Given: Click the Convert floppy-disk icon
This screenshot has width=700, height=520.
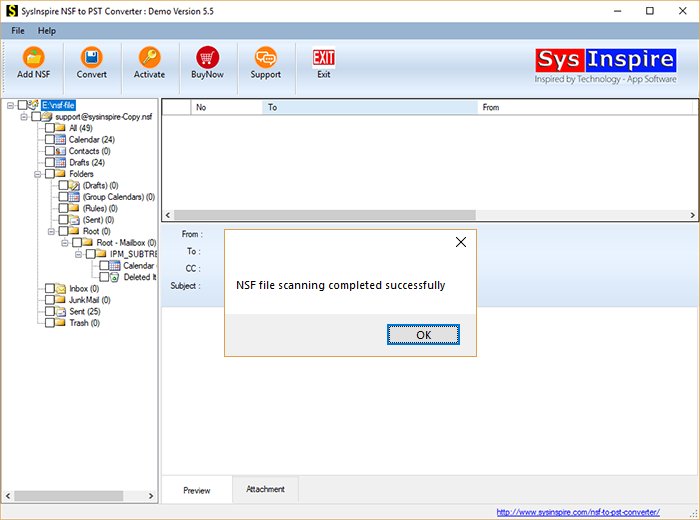Looking at the screenshot, I should coord(92,57).
